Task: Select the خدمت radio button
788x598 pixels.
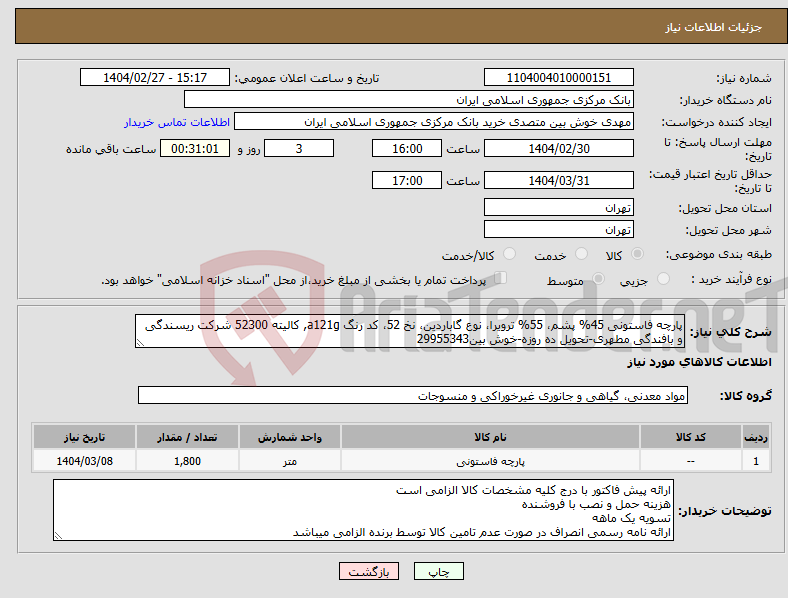Action: tap(581, 254)
